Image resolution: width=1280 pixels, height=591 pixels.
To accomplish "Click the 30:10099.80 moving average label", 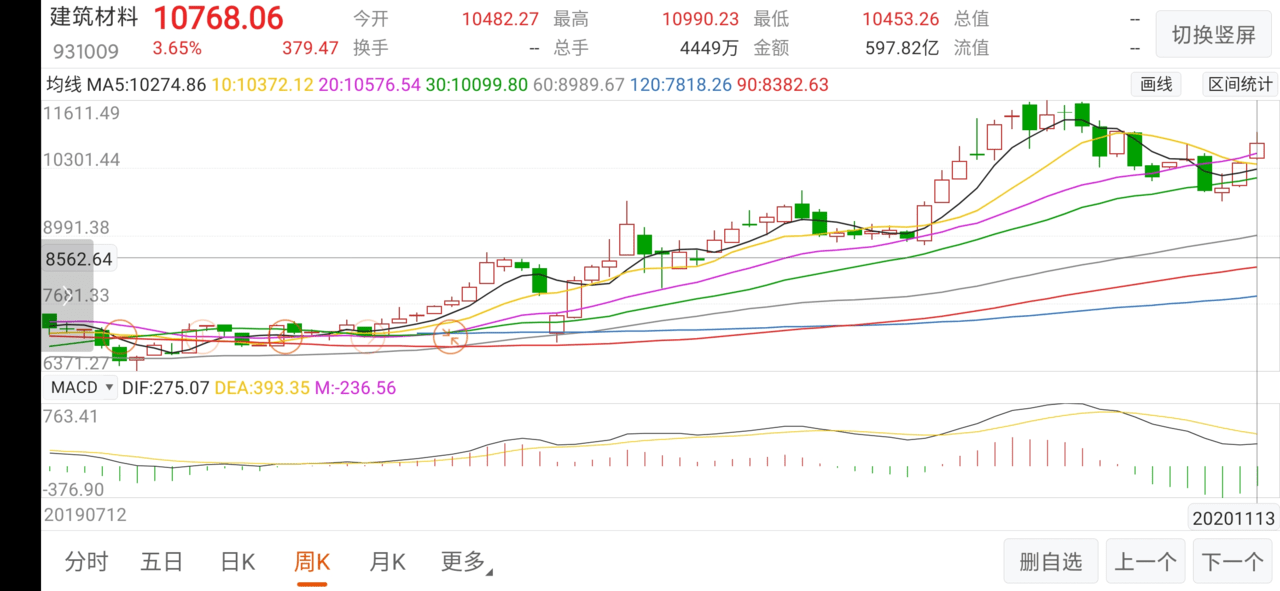I will pyautogui.click(x=476, y=85).
